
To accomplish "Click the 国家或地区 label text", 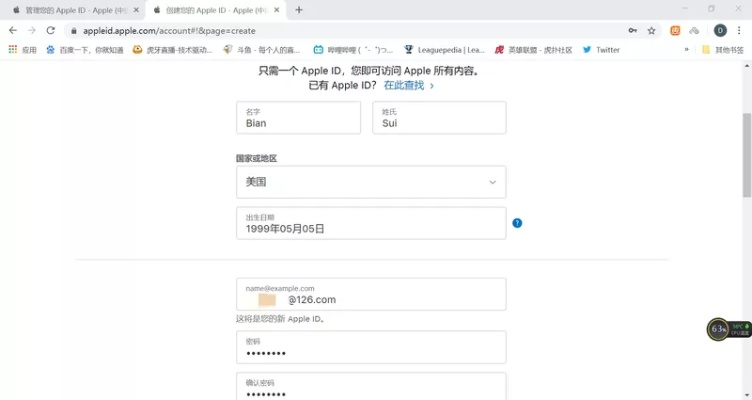I will (x=256, y=158).
